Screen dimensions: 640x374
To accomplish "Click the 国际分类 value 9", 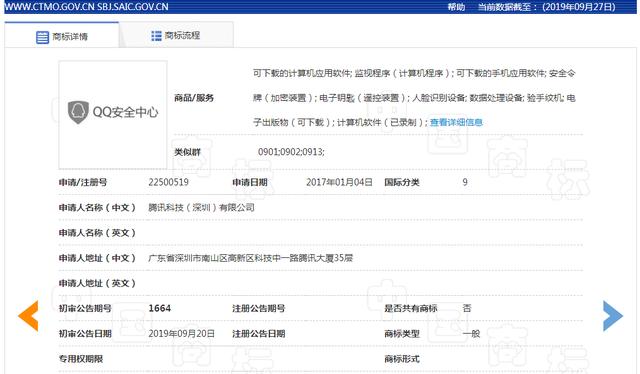I will click(x=465, y=182).
